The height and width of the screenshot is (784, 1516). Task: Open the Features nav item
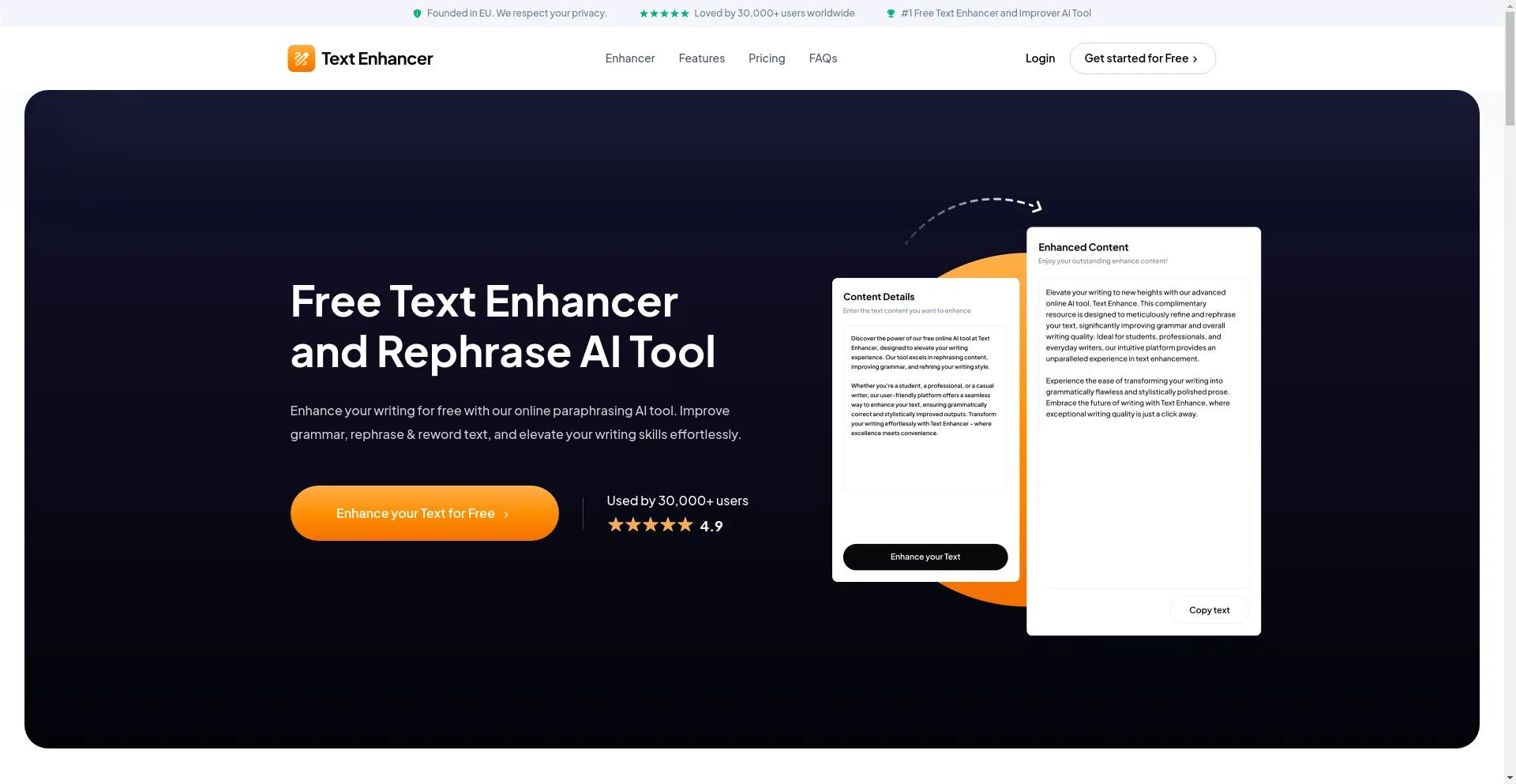(x=701, y=58)
